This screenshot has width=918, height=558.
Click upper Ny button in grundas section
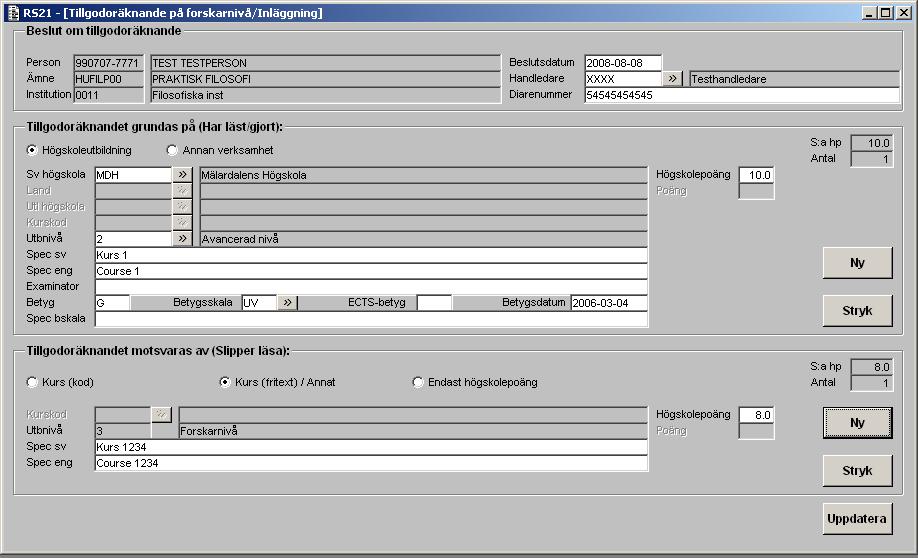[858, 263]
